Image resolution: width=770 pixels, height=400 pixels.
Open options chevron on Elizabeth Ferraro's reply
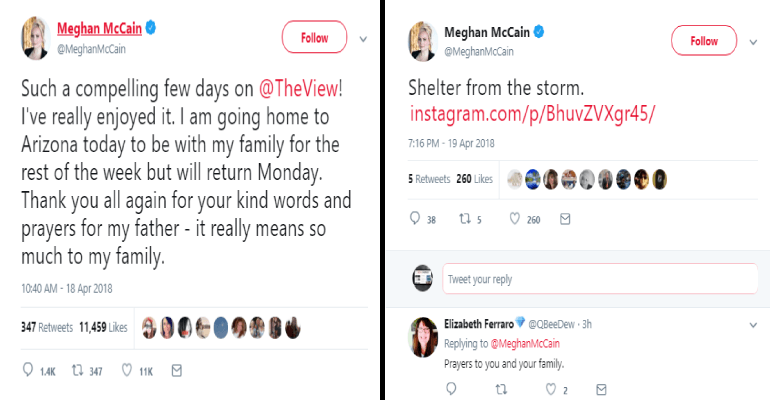click(753, 325)
